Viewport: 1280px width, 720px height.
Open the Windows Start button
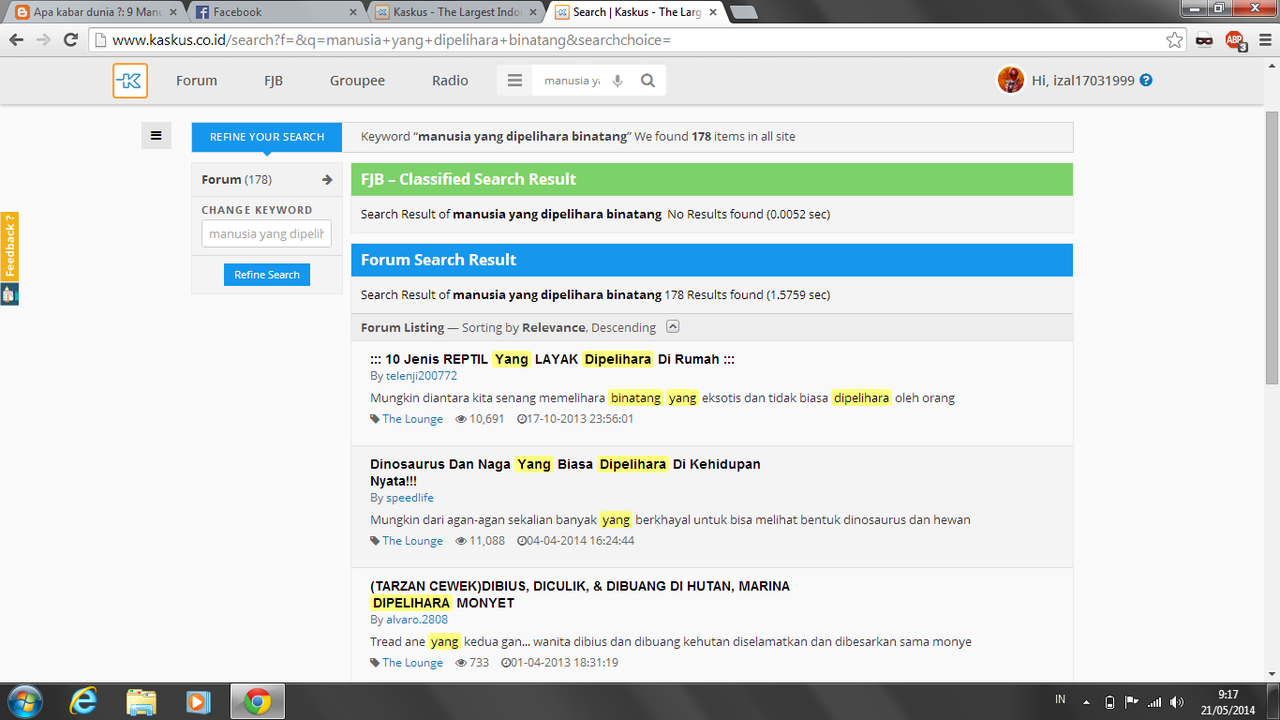pos(24,702)
